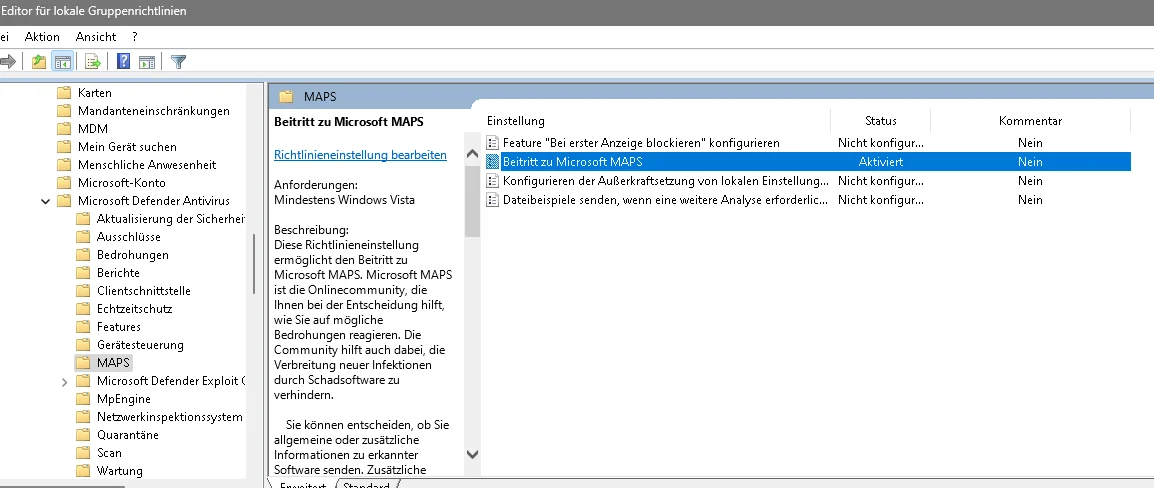Click the folder icon next to Karten
The width and height of the screenshot is (1154, 488).
[x=64, y=93]
